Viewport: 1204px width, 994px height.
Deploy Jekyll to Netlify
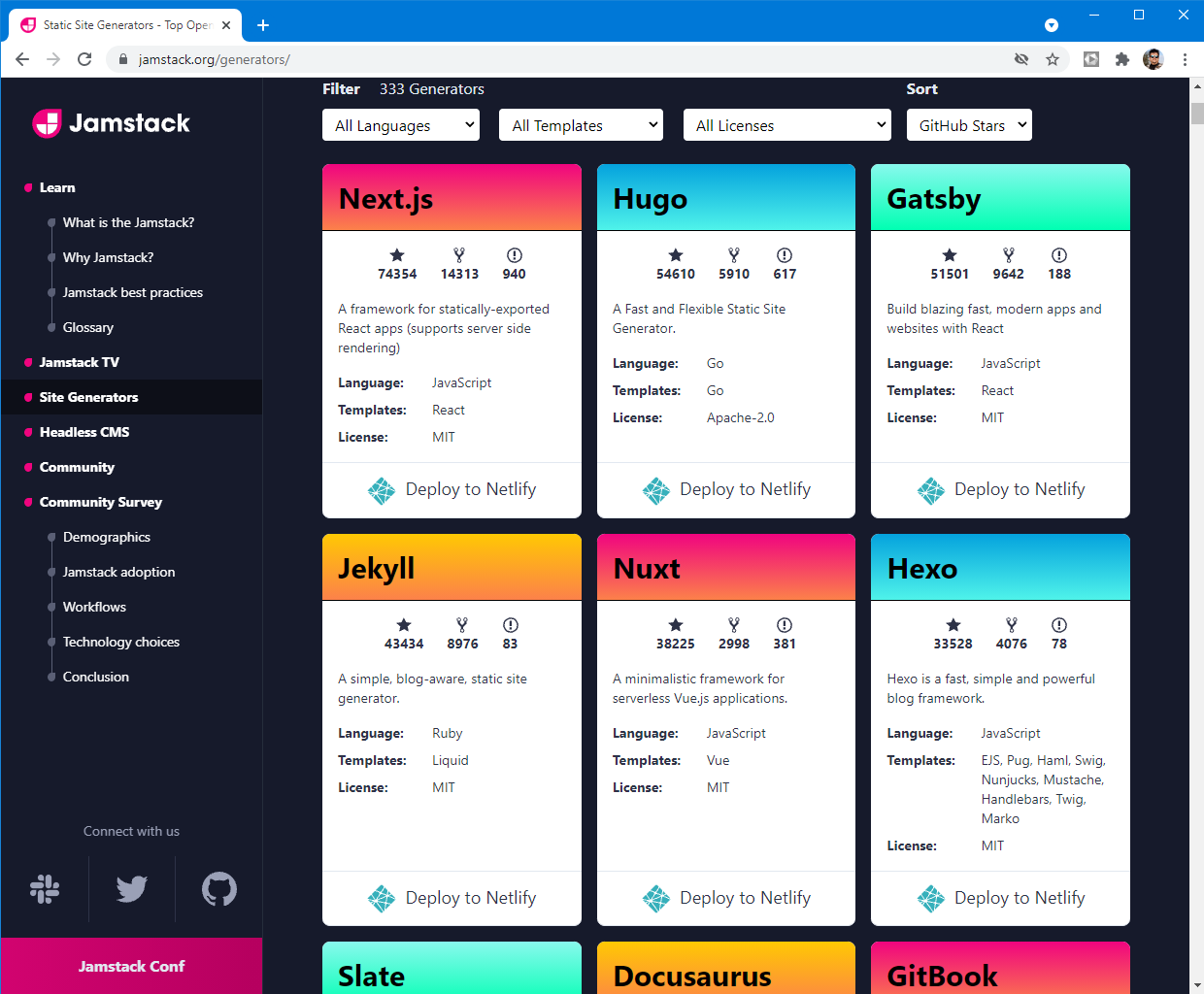(x=451, y=898)
